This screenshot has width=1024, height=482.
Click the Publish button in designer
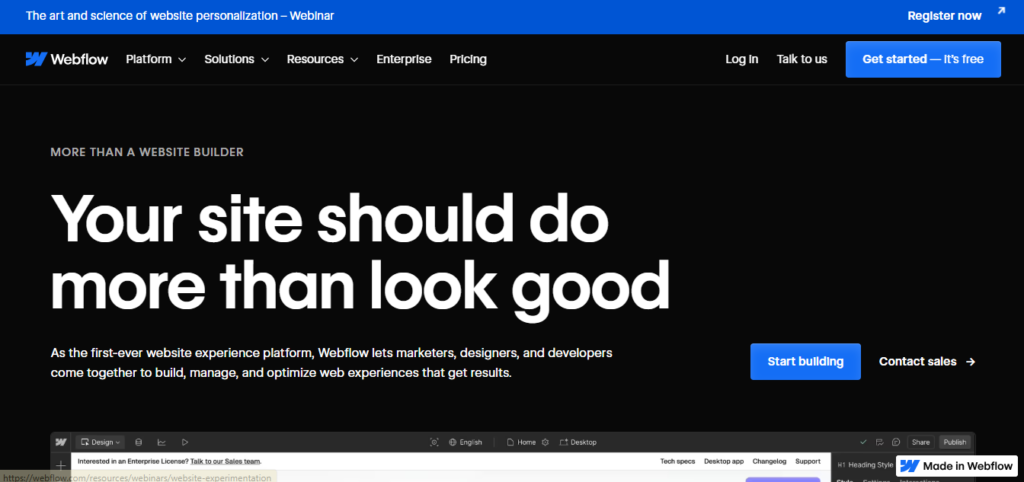pos(955,442)
